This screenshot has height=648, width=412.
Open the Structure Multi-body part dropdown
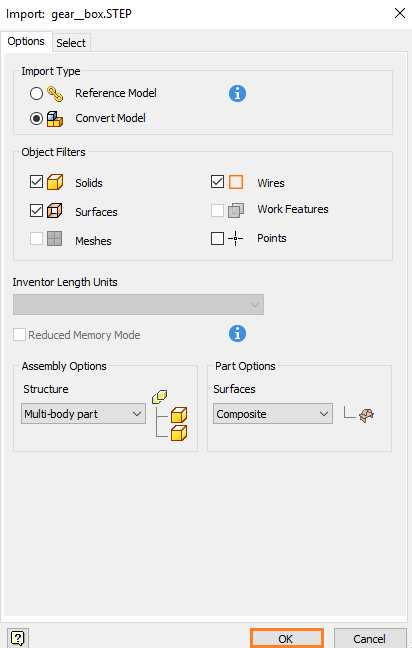pyautogui.click(x=83, y=414)
